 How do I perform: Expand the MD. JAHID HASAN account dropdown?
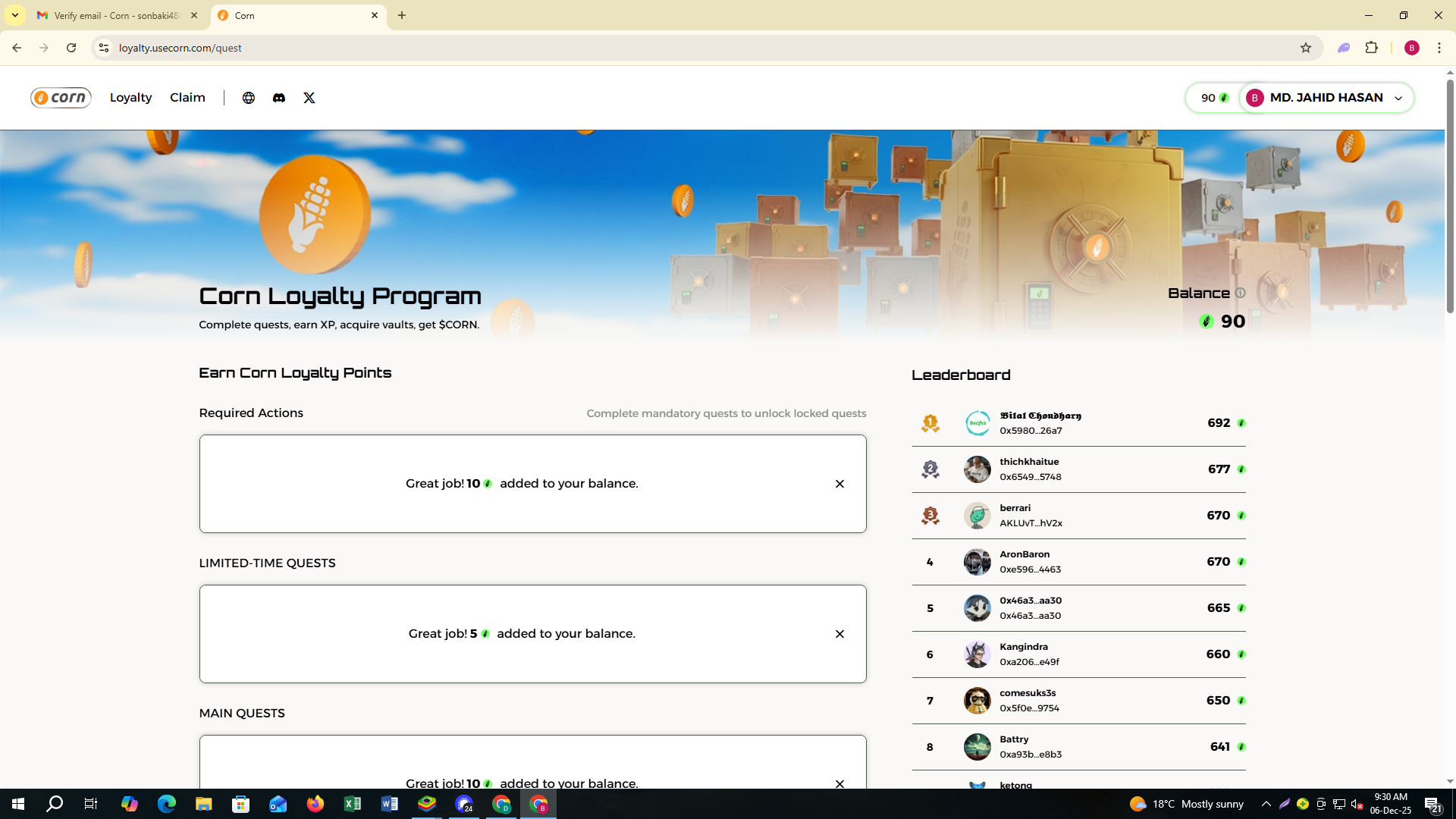point(1398,98)
